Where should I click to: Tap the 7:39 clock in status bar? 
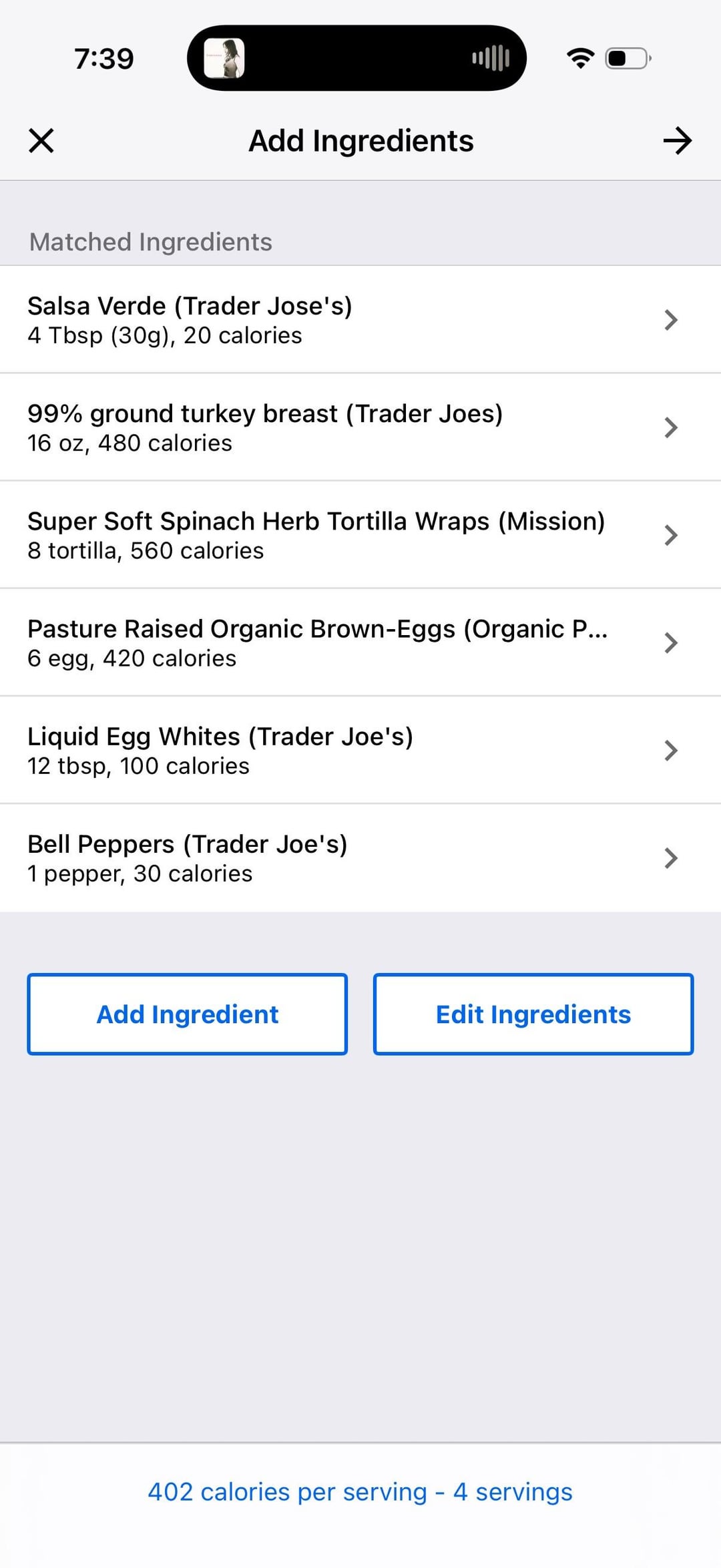pyautogui.click(x=103, y=59)
